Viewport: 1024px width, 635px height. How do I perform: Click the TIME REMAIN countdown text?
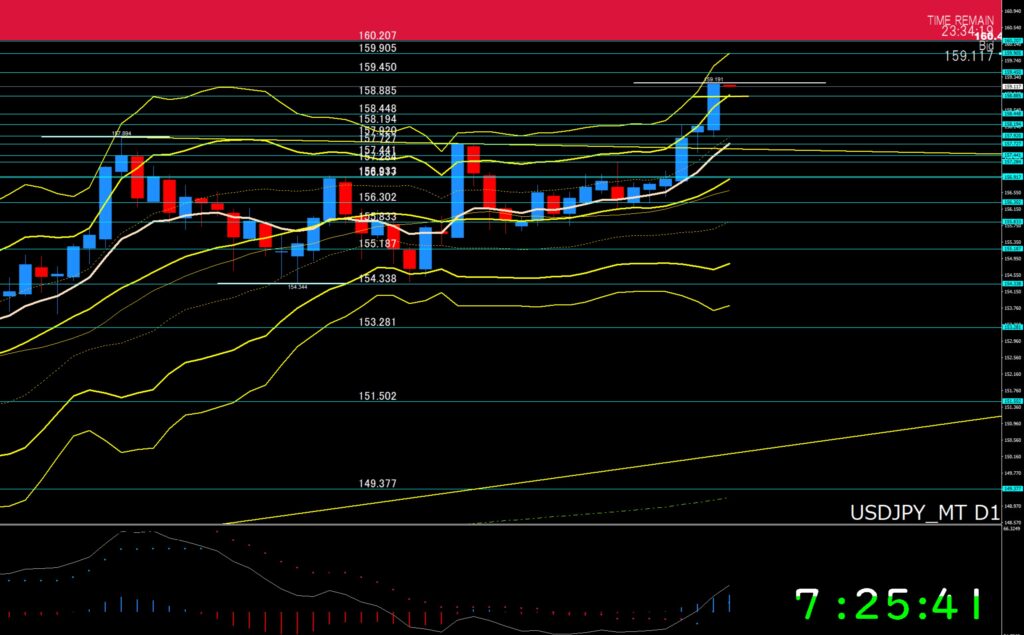point(960,20)
